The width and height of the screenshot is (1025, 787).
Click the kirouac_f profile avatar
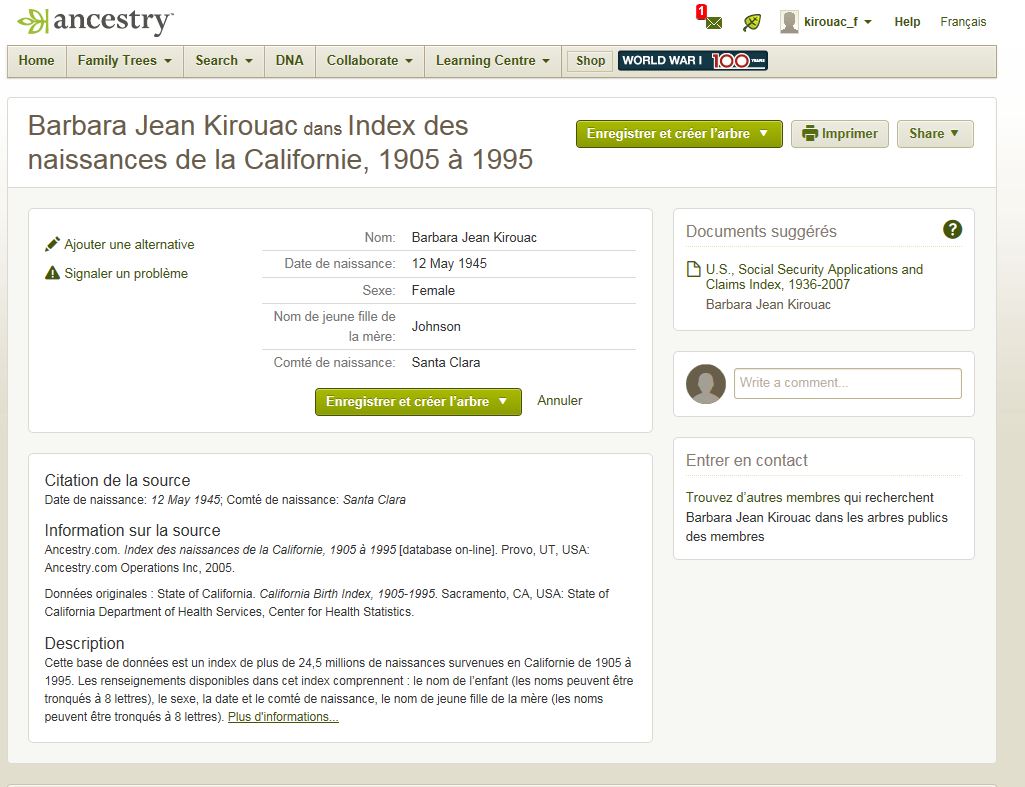(x=789, y=22)
